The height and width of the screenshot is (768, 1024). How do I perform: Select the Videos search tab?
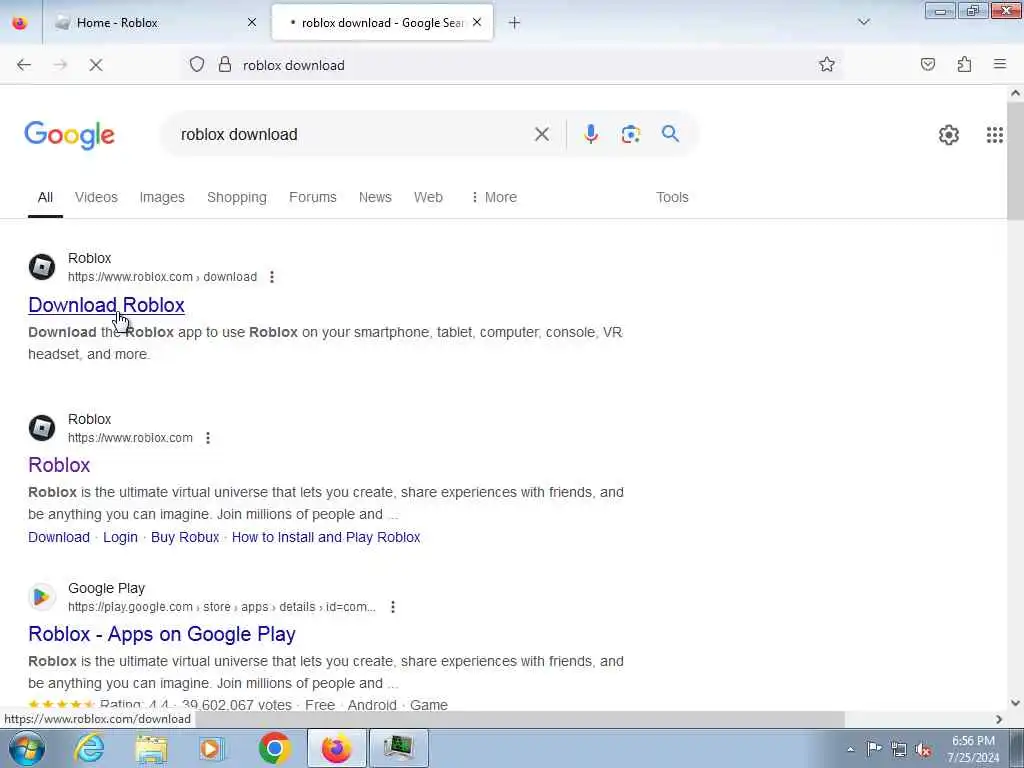[x=96, y=197]
